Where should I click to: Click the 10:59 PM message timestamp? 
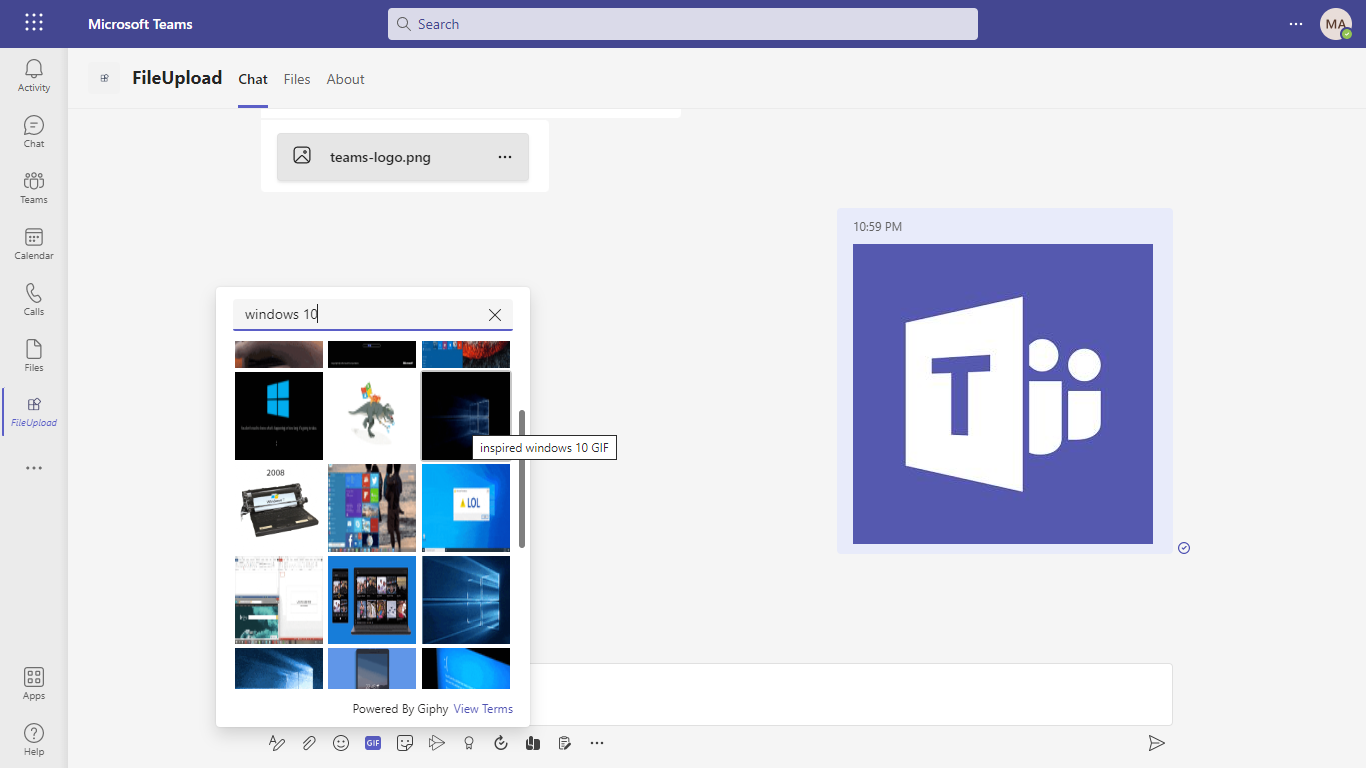pos(877,227)
